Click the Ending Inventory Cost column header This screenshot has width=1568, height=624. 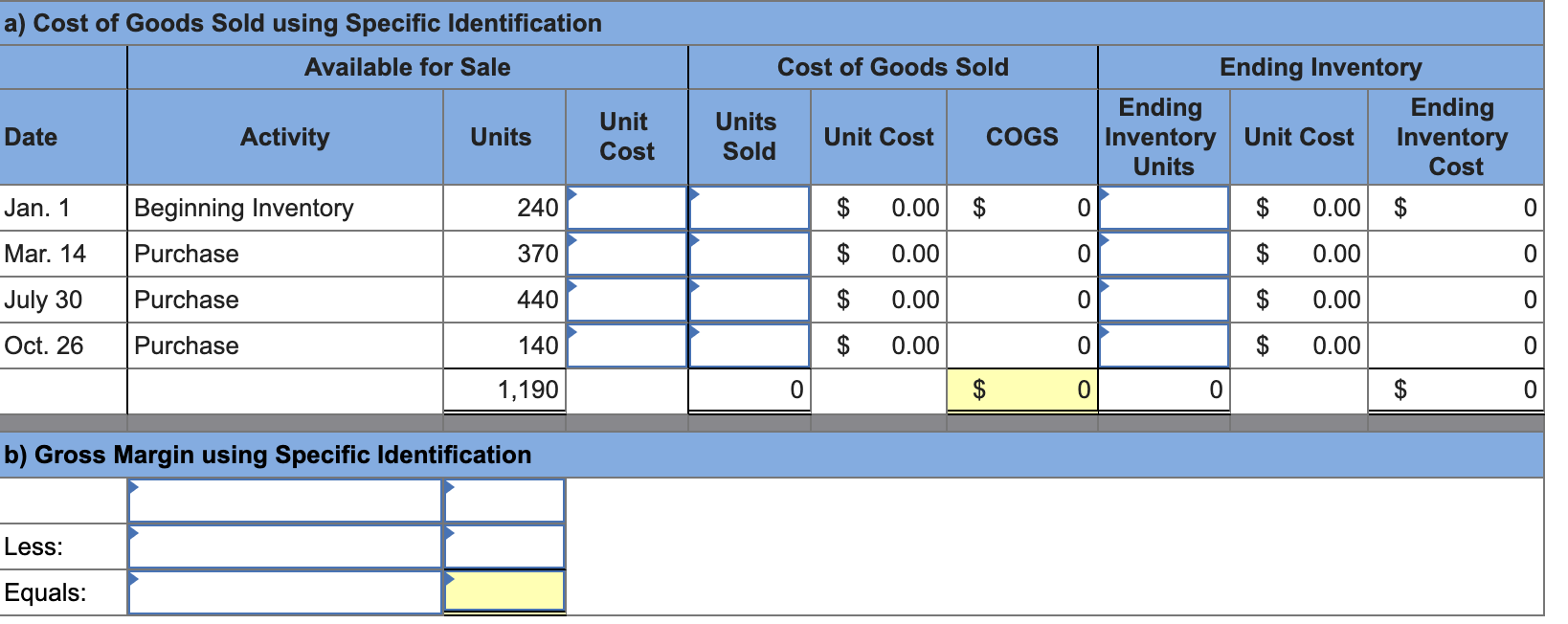tap(1456, 137)
